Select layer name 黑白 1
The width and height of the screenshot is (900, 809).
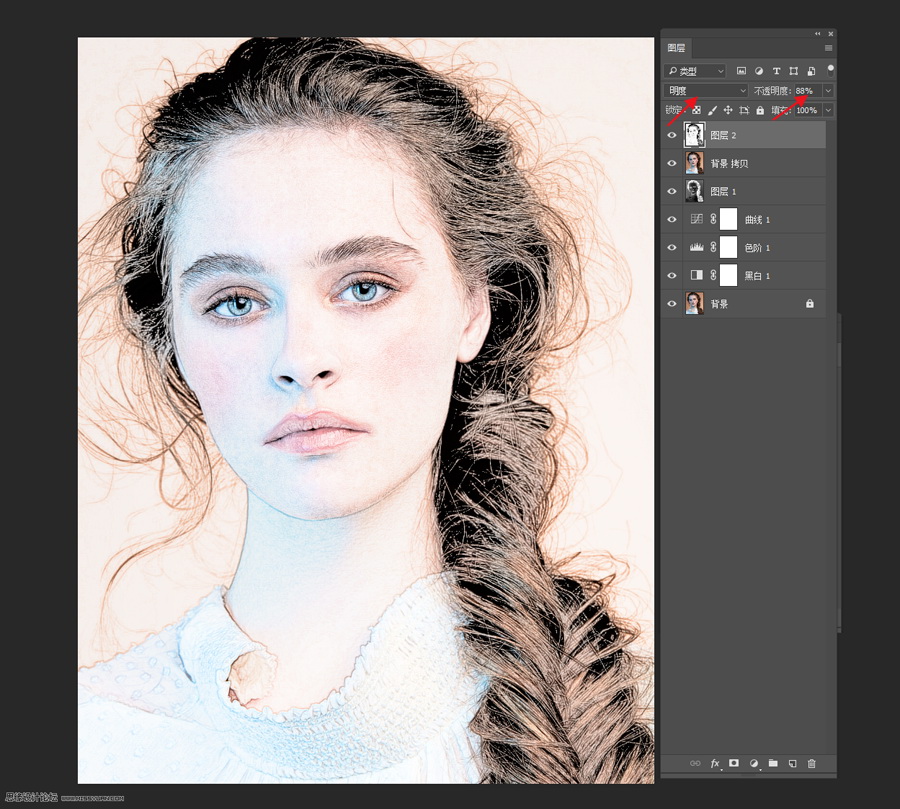coord(757,276)
